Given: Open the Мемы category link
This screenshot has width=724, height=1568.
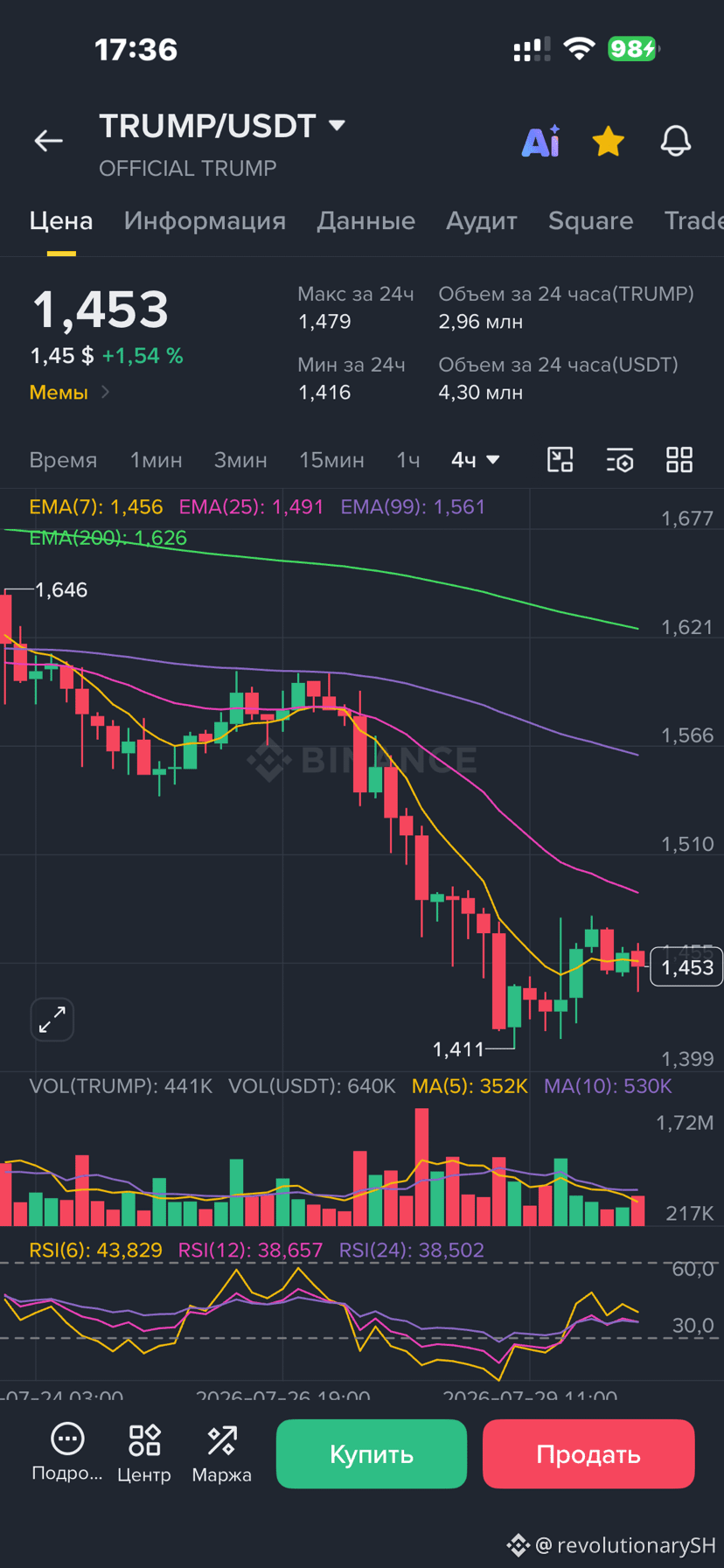Looking at the screenshot, I should click(x=69, y=393).
